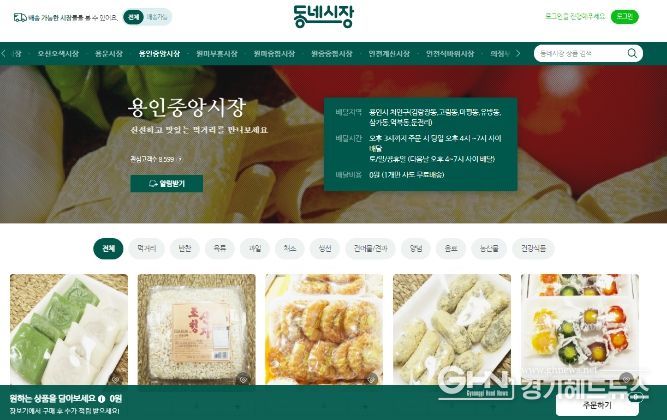Image resolution: width=667 pixels, height=420 pixels.
Task: Show previous markets with left chevron
Action: pos(4,53)
